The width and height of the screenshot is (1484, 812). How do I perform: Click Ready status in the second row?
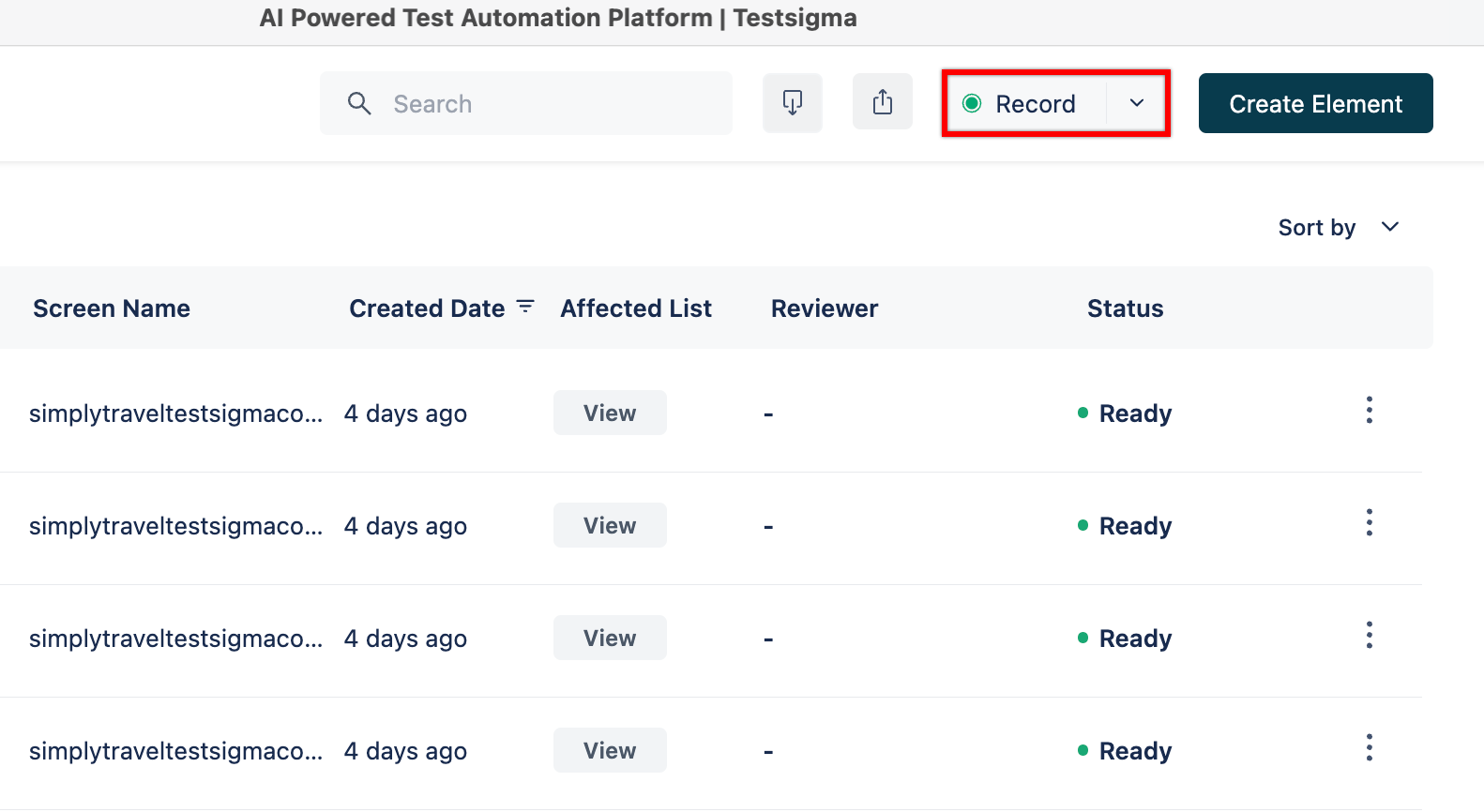click(1125, 526)
